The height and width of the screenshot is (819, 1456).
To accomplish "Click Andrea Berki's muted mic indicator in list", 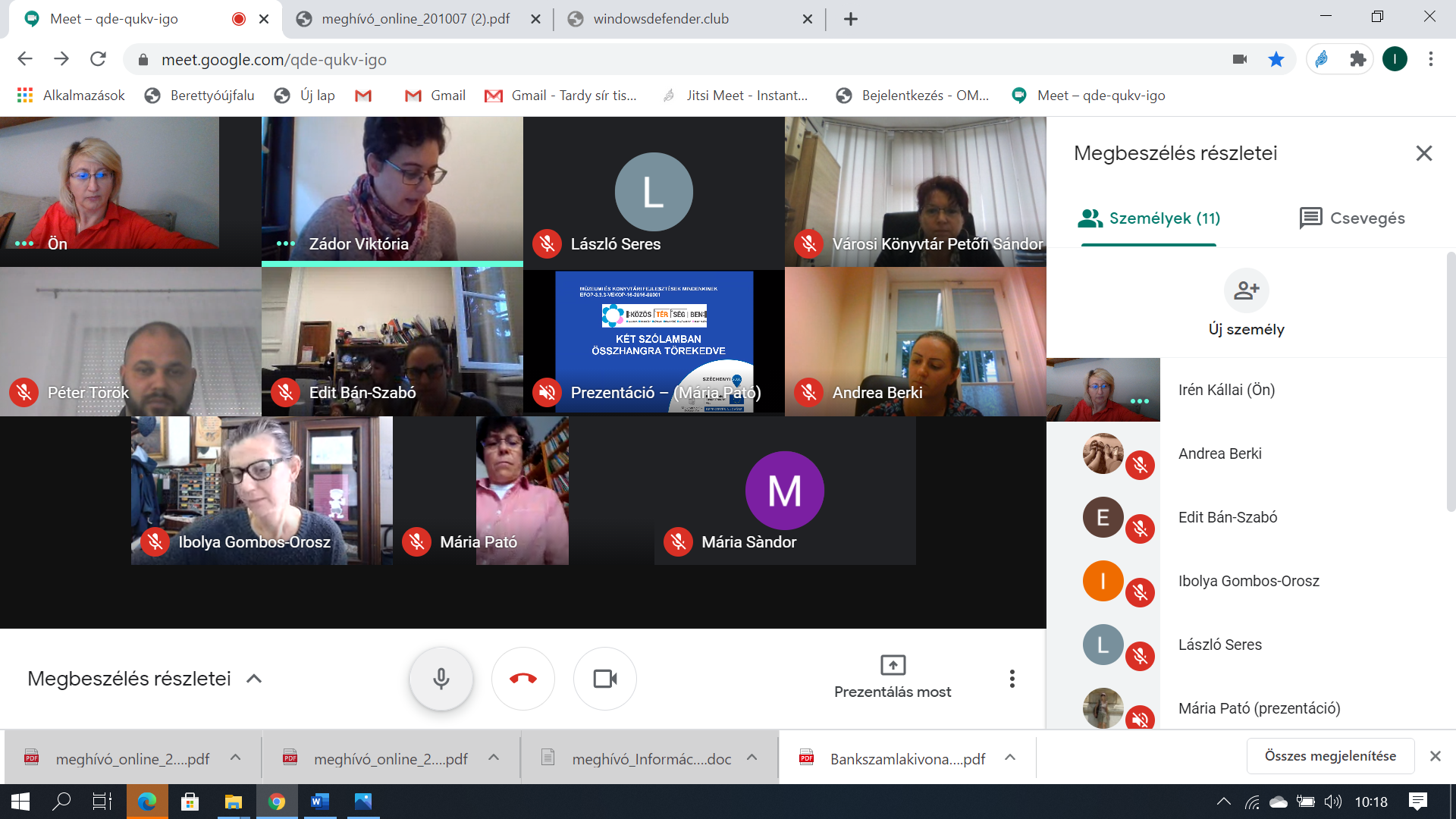I will tap(1140, 465).
